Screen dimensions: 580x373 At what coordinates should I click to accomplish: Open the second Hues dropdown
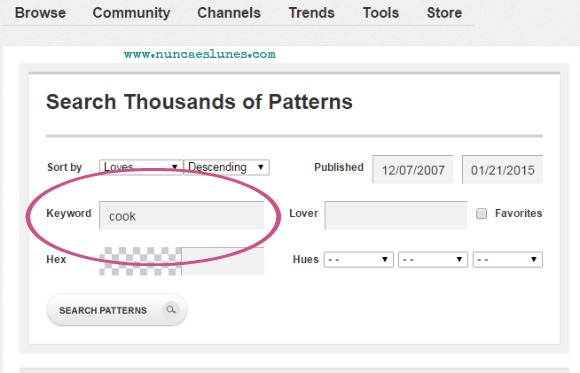433,259
